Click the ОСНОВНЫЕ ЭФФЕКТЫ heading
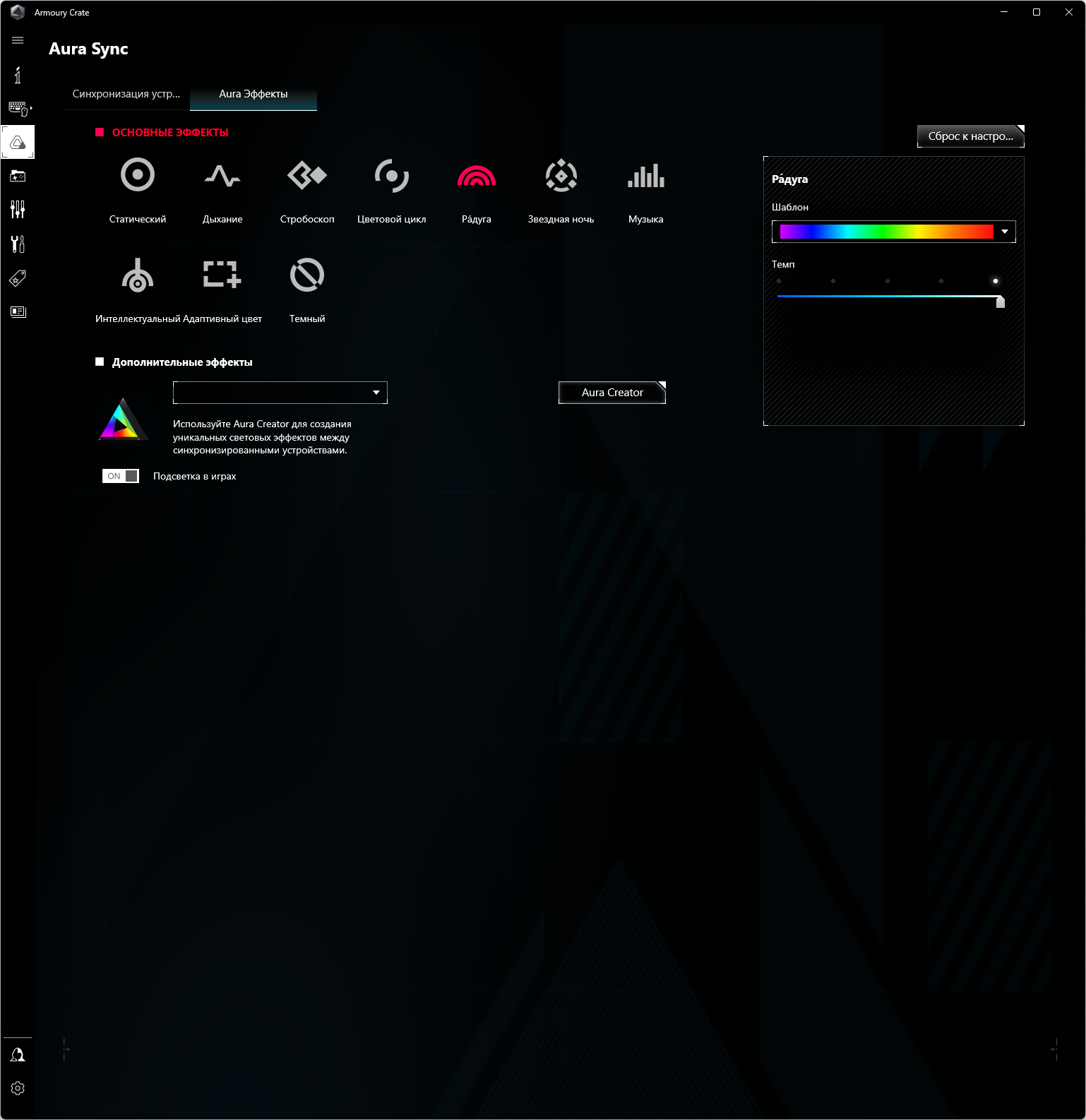 coord(170,133)
